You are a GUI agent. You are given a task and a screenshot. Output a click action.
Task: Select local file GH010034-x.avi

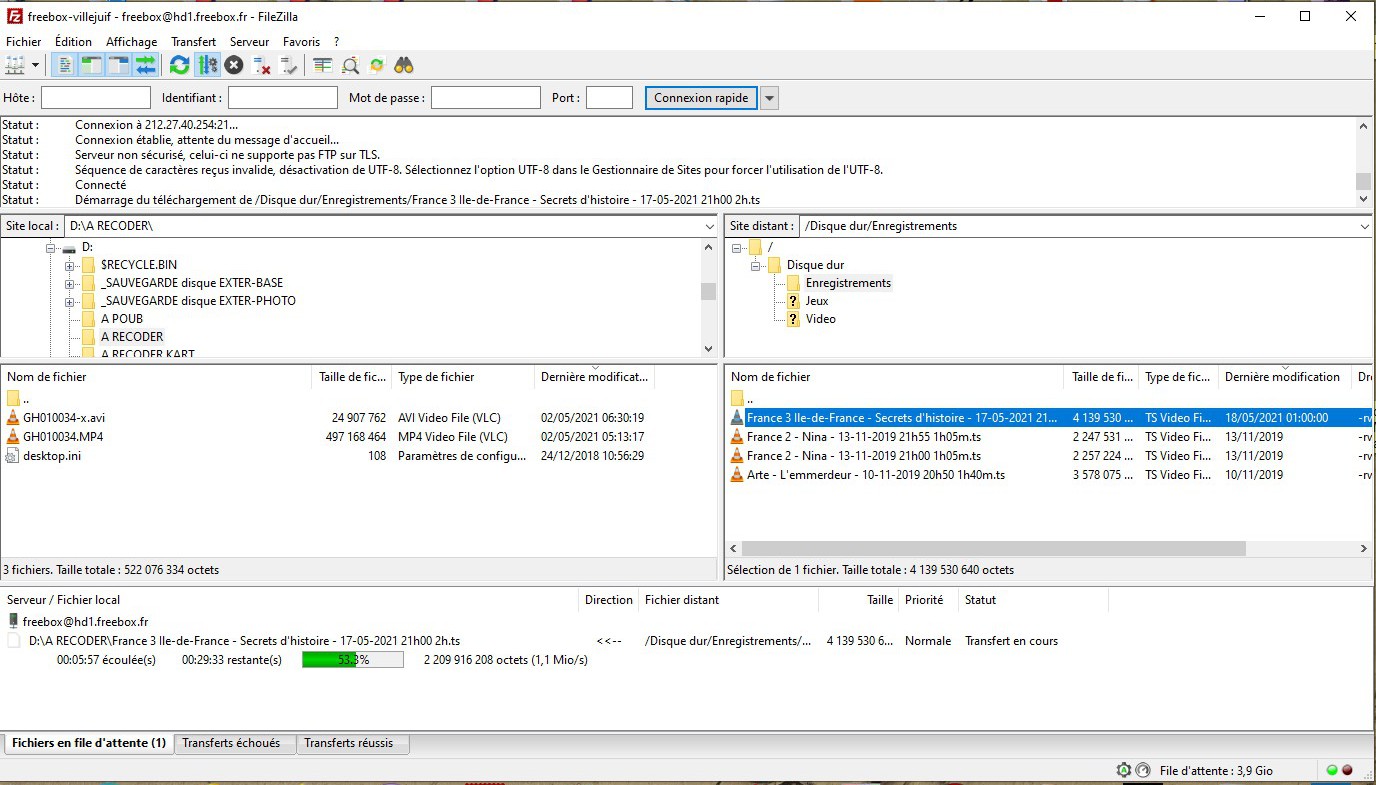(64, 418)
